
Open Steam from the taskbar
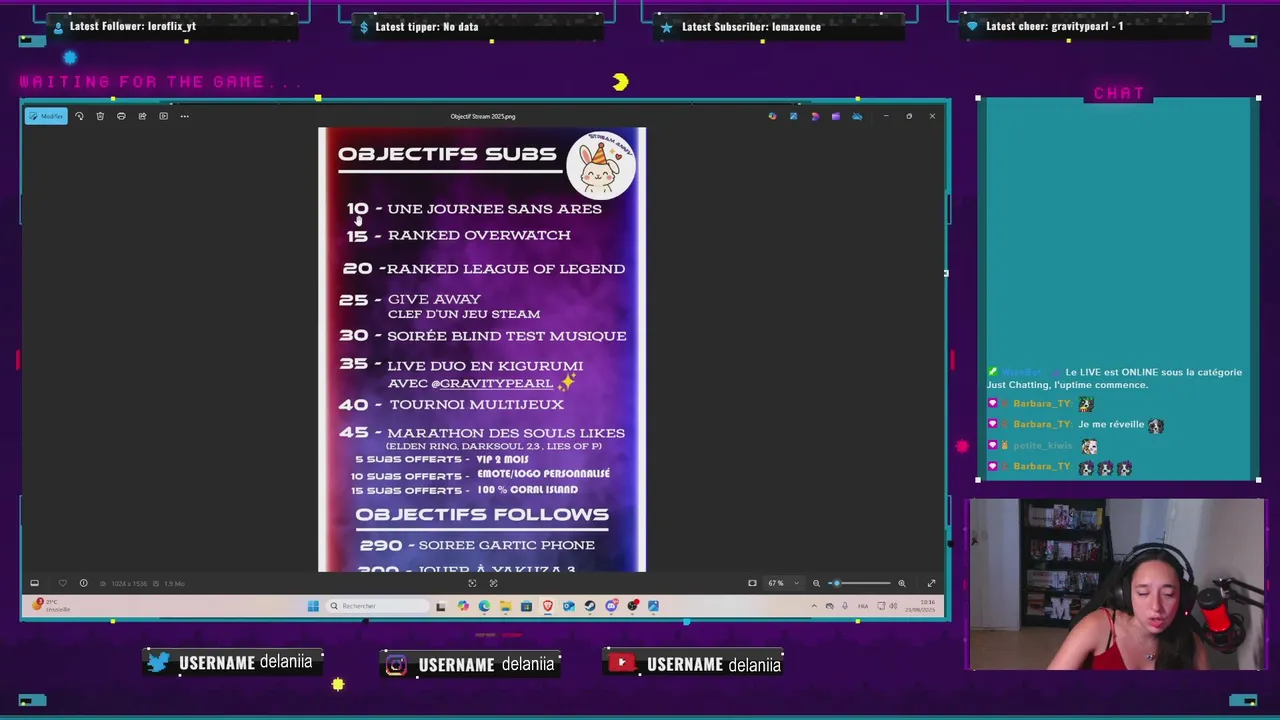click(x=589, y=606)
